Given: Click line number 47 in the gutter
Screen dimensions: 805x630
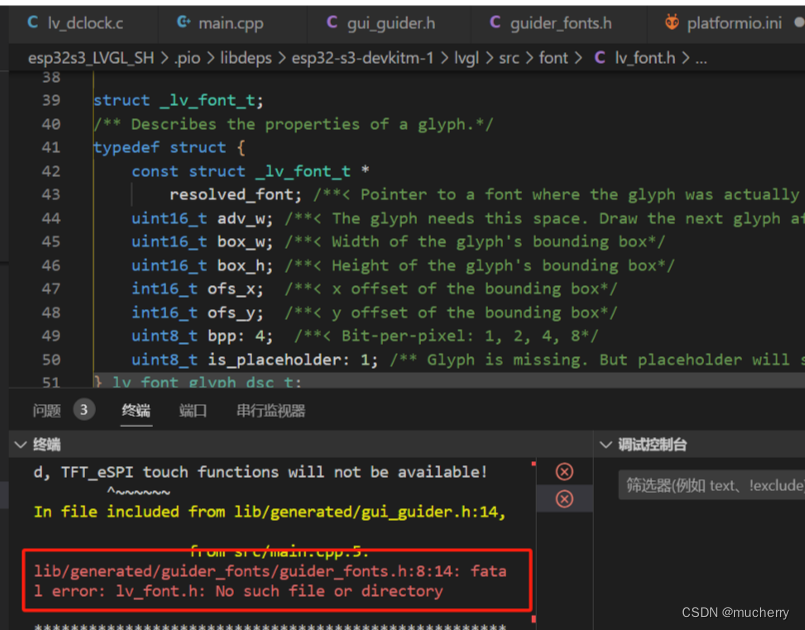Looking at the screenshot, I should (51, 289).
